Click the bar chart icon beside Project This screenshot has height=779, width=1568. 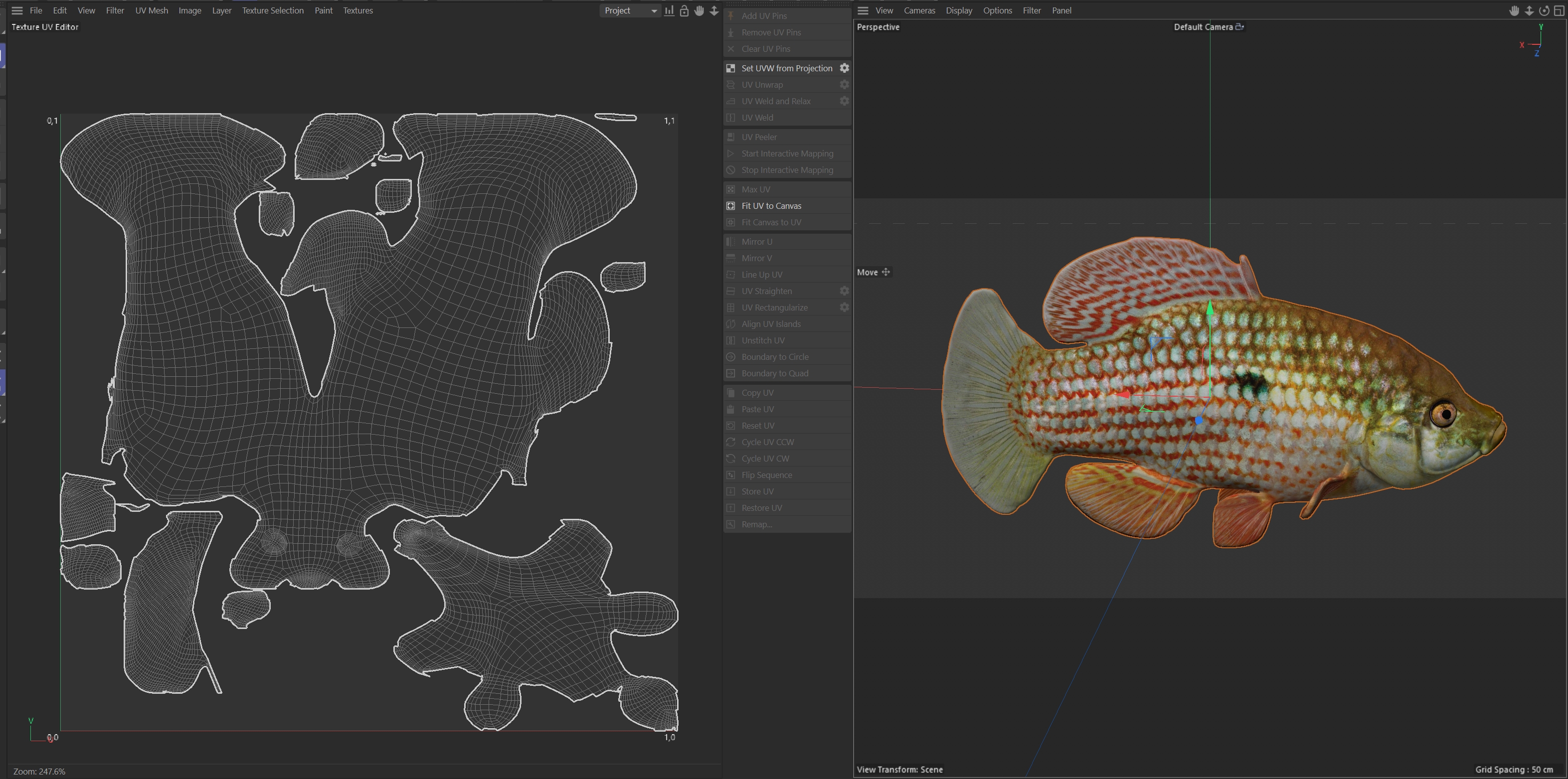pos(669,10)
